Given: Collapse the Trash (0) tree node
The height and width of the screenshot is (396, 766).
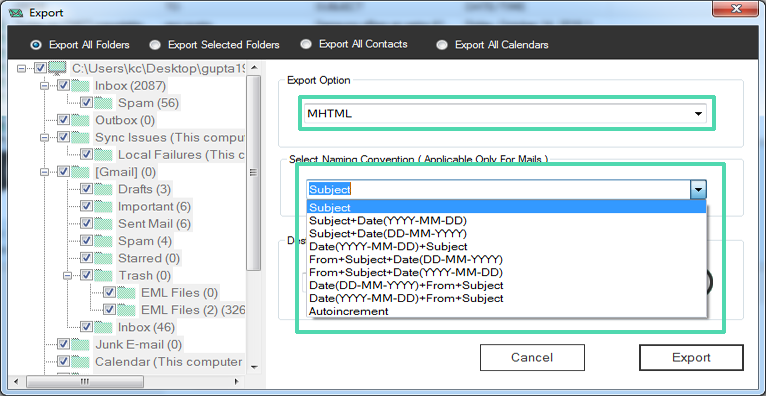Looking at the screenshot, I should click(67, 275).
